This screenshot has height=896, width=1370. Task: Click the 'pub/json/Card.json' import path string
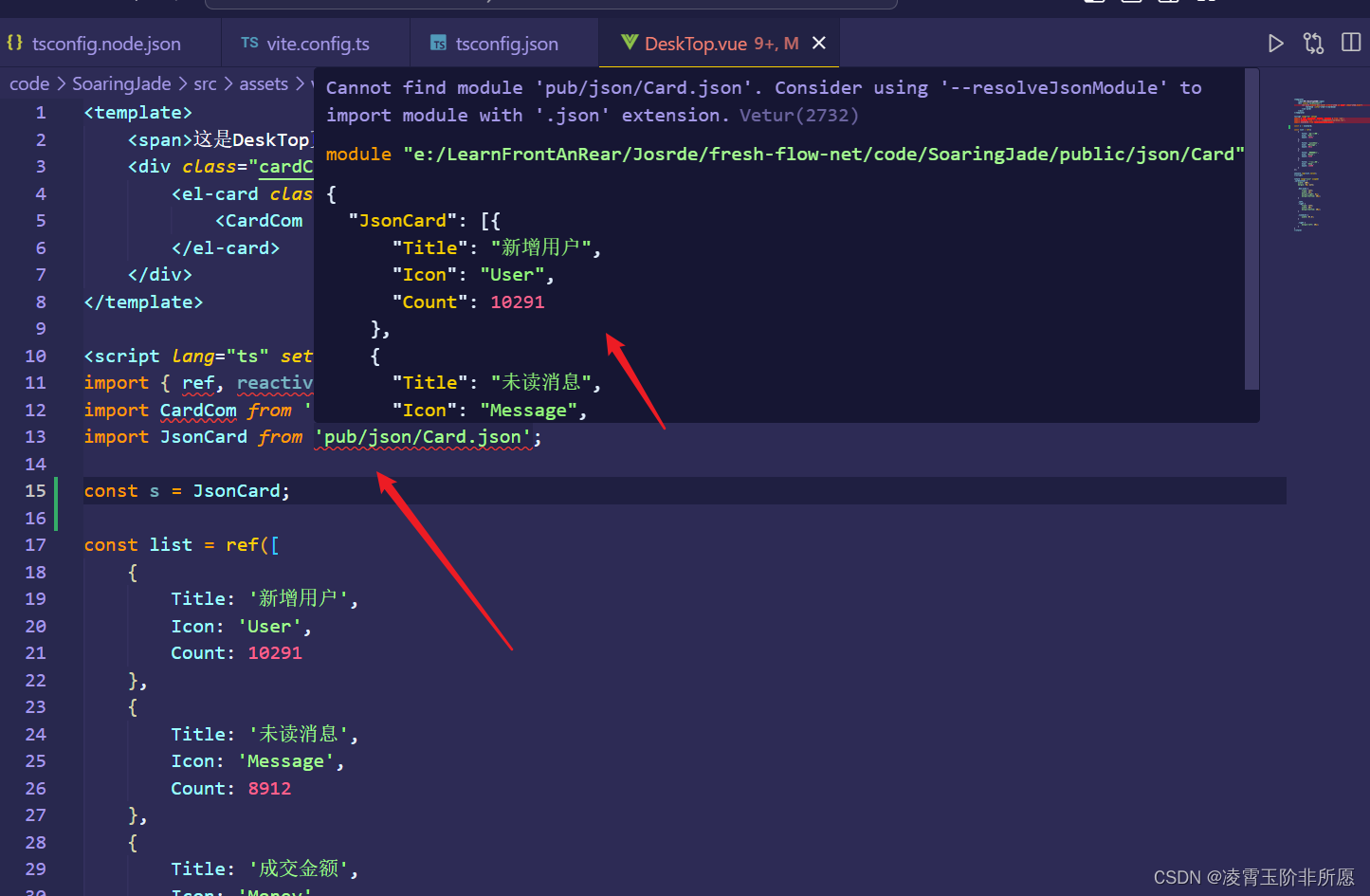point(423,437)
